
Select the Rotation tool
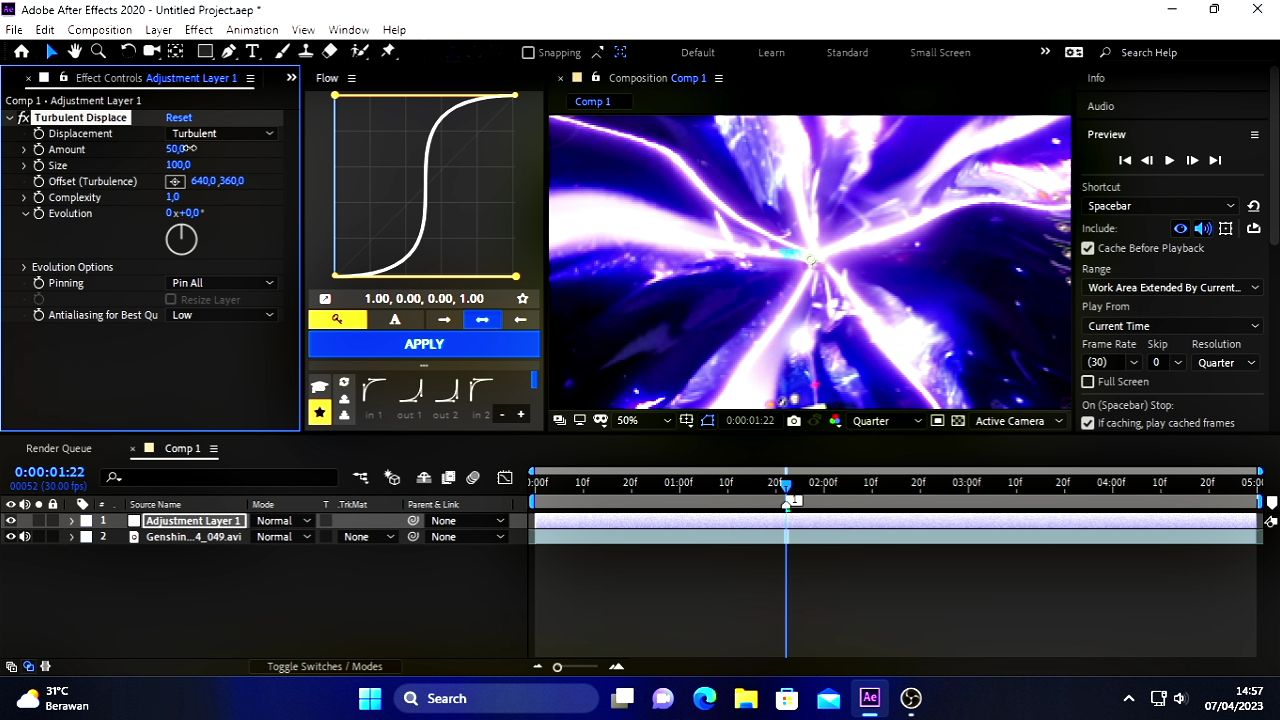pyautogui.click(x=128, y=52)
